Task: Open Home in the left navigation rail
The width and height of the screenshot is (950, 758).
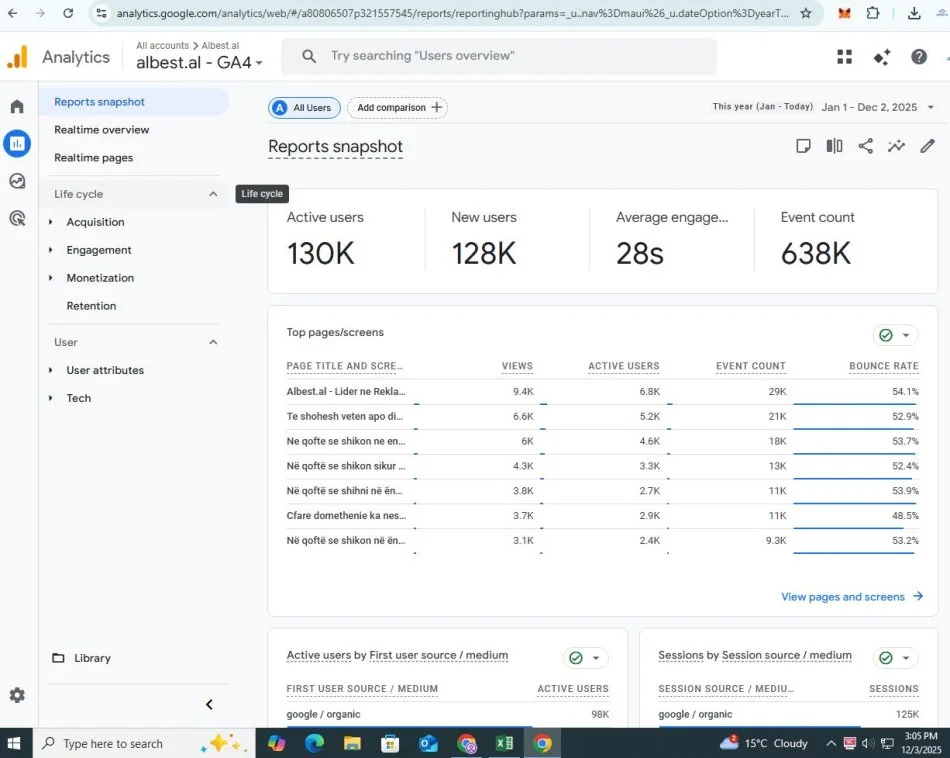Action: pos(16,105)
